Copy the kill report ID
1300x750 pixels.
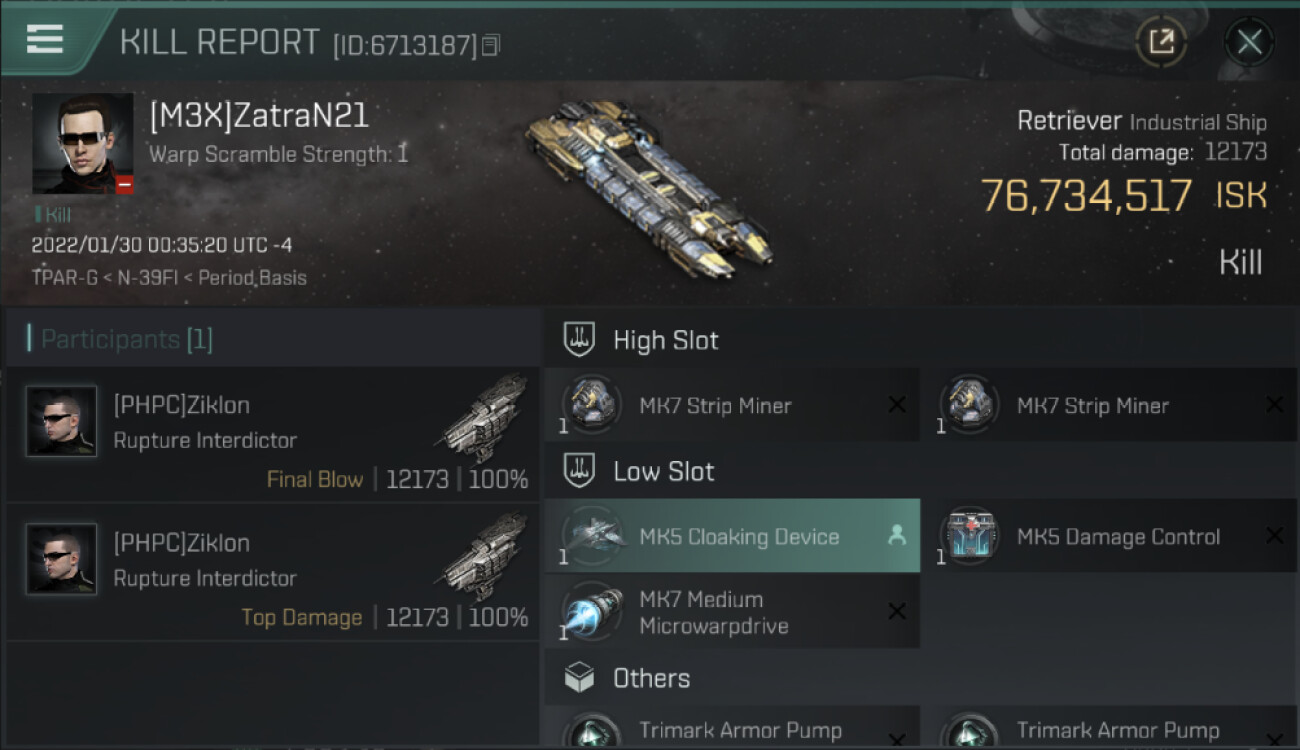[x=491, y=45]
